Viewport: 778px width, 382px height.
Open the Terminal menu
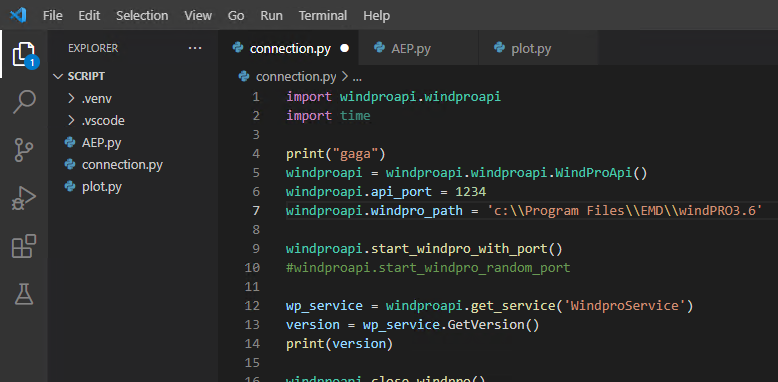(323, 15)
